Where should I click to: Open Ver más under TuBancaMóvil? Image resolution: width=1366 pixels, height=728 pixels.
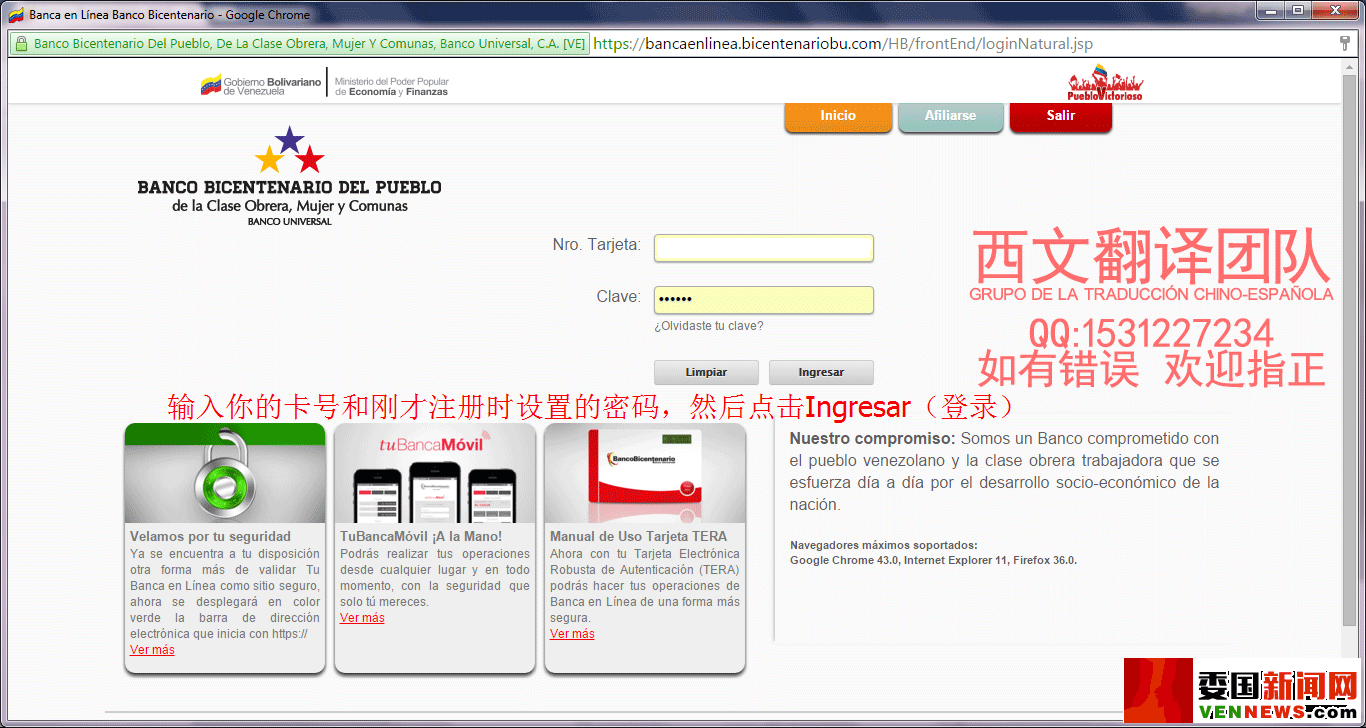[362, 618]
